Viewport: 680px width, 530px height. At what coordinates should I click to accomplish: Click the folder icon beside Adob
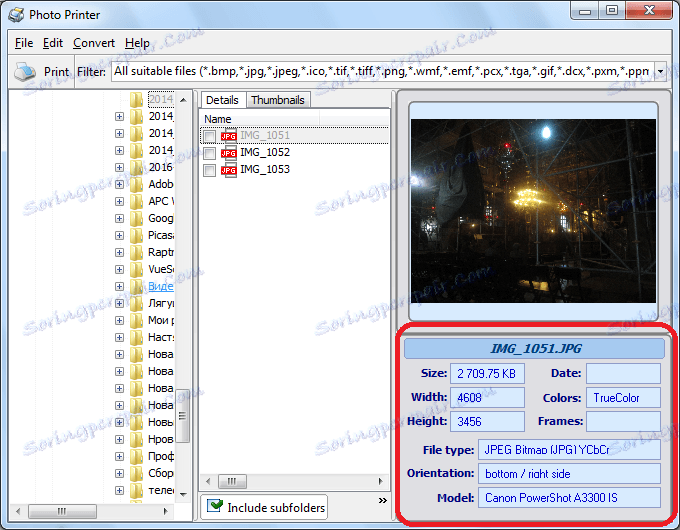tap(136, 184)
